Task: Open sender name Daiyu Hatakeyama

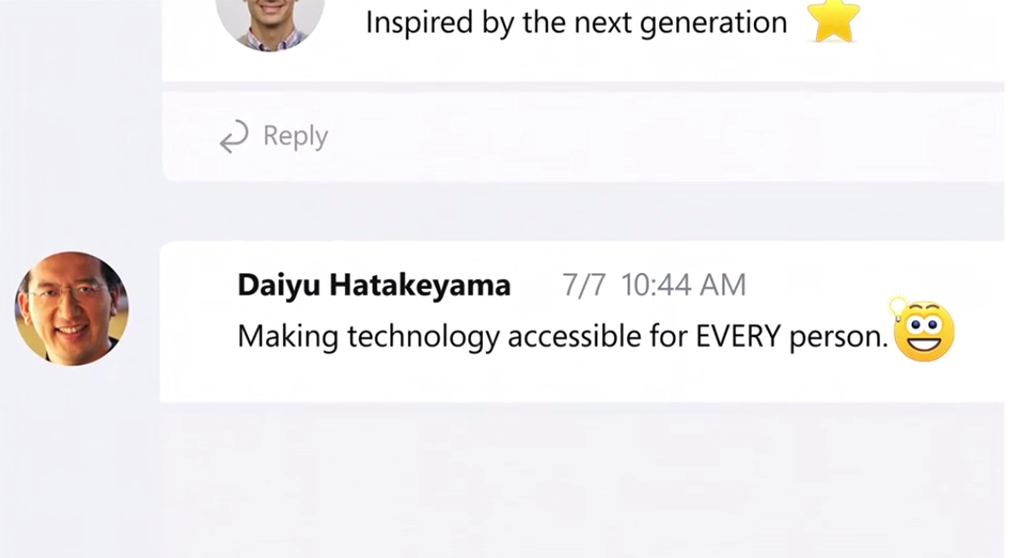Action: coord(374,285)
